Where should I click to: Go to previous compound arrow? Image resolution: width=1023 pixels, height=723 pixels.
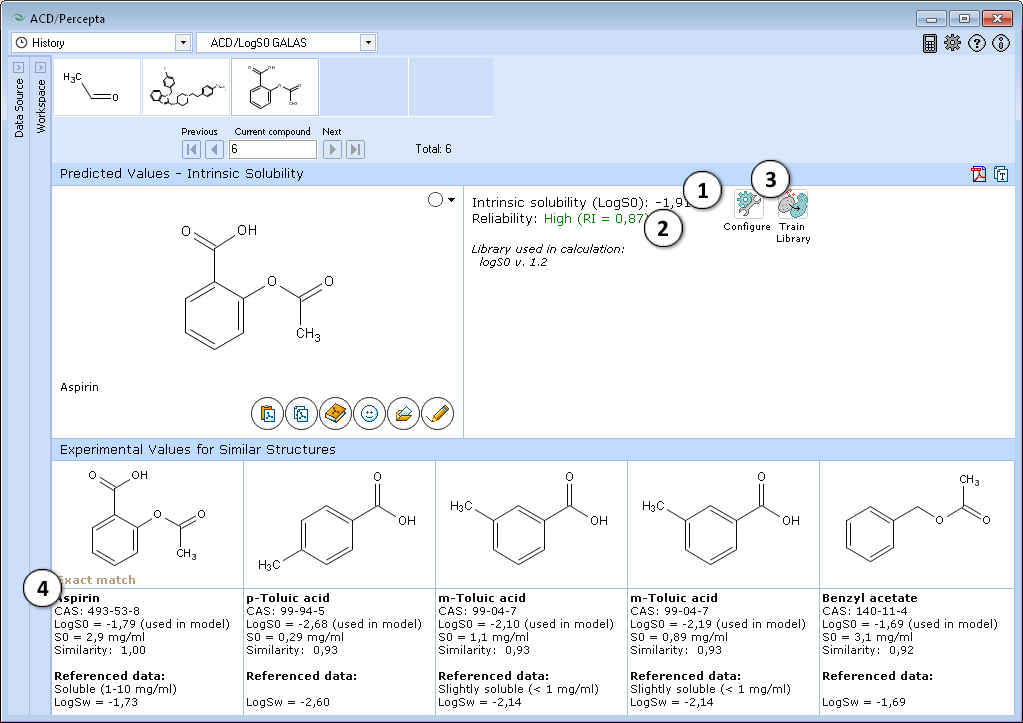coord(215,149)
